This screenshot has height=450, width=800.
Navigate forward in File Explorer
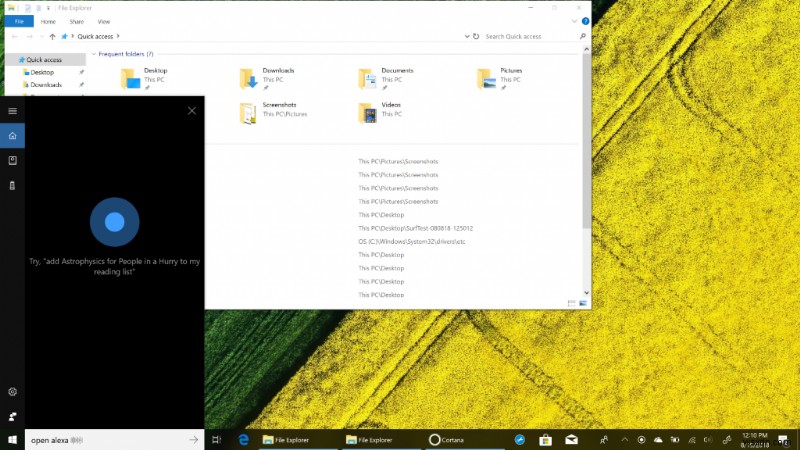30,36
